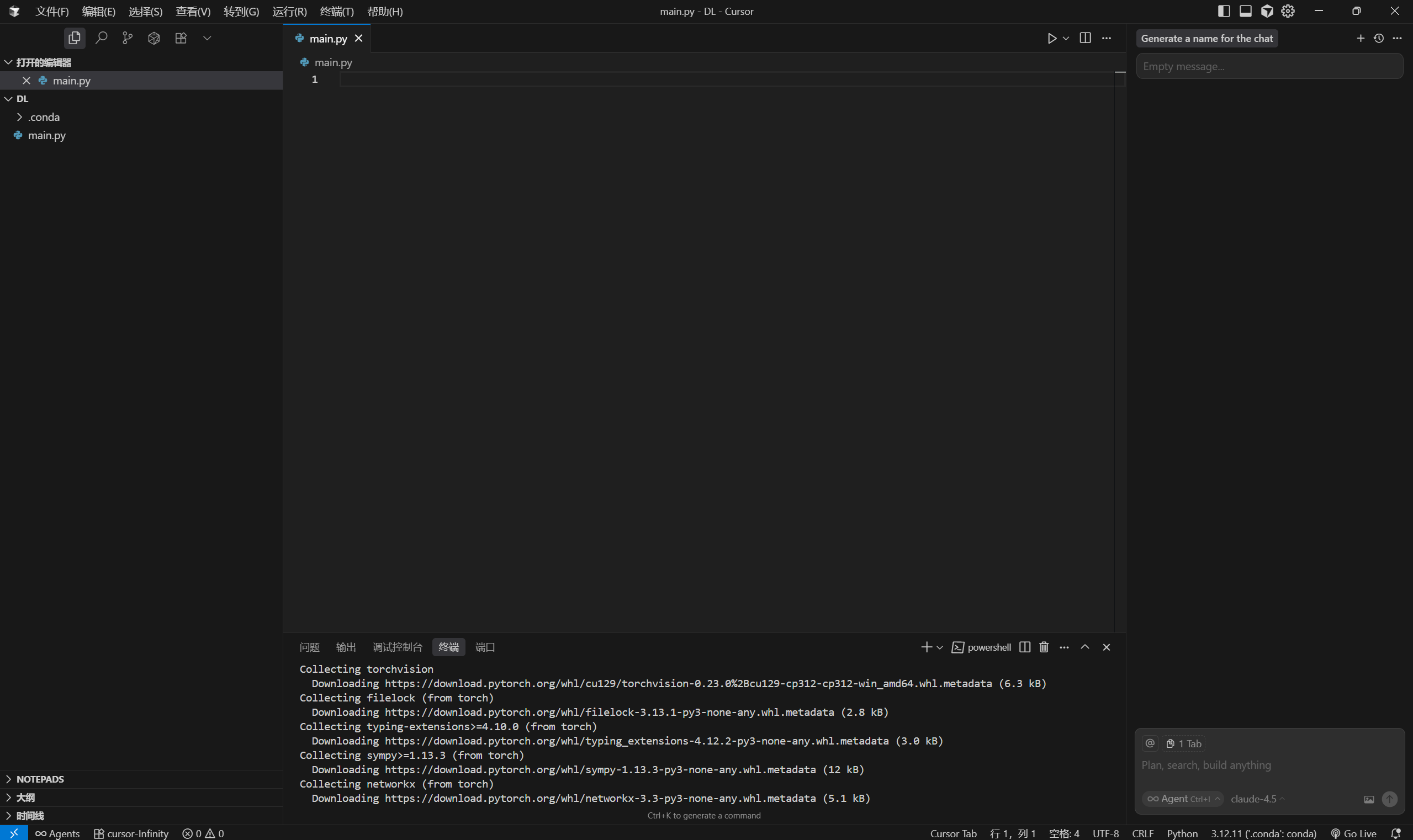Select the Python 3.12.11 conda interpreter
Image resolution: width=1413 pixels, height=840 pixels.
pos(1263,833)
